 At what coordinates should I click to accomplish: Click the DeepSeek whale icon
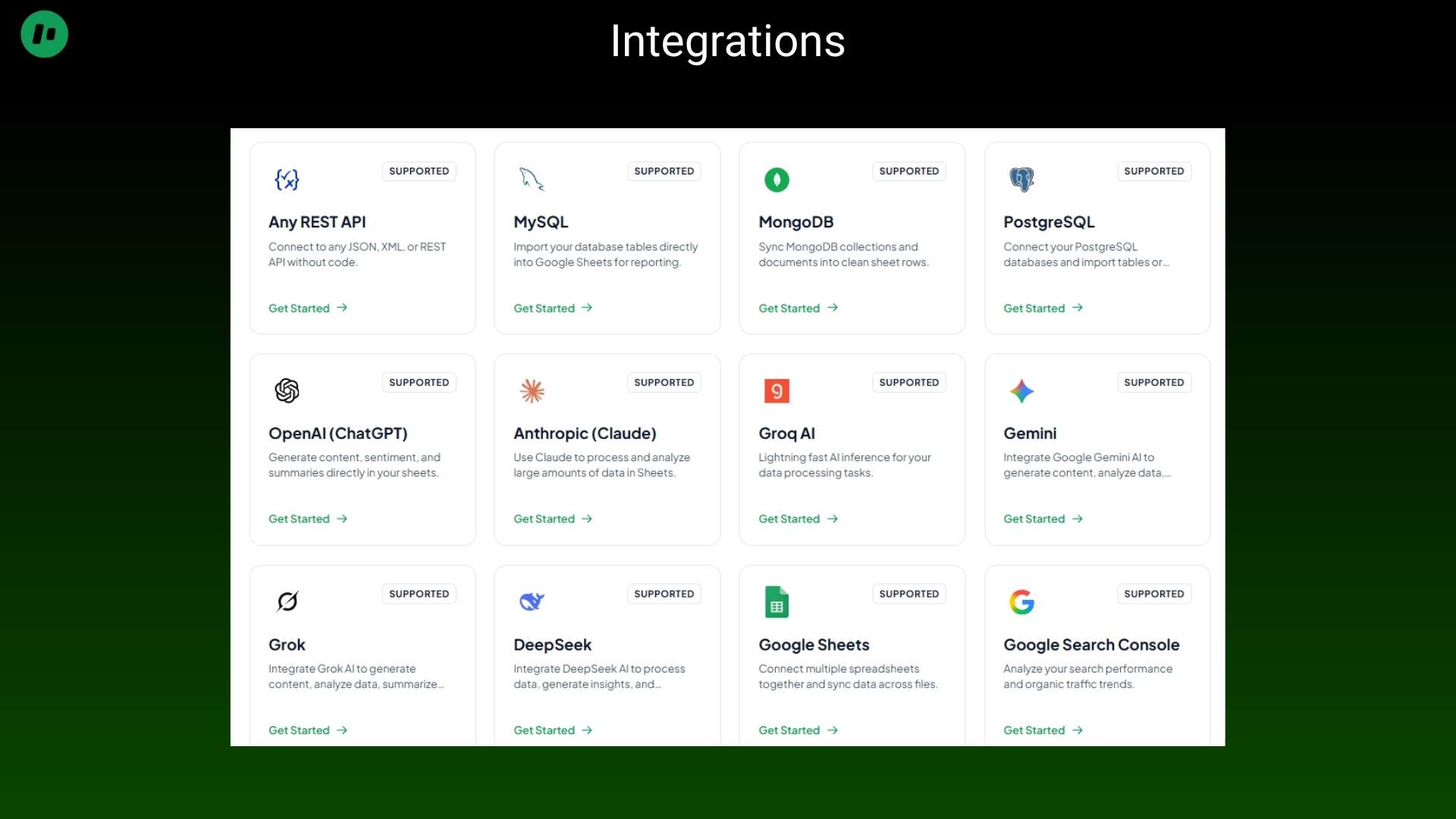pos(532,601)
